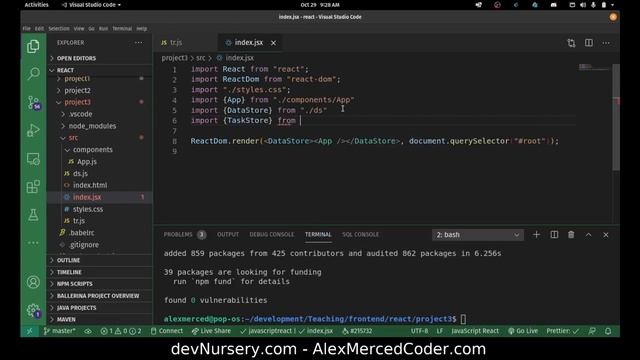Open the Accounts icon in activity bar
Viewport: 640px width, 360px height.
(x=33, y=282)
